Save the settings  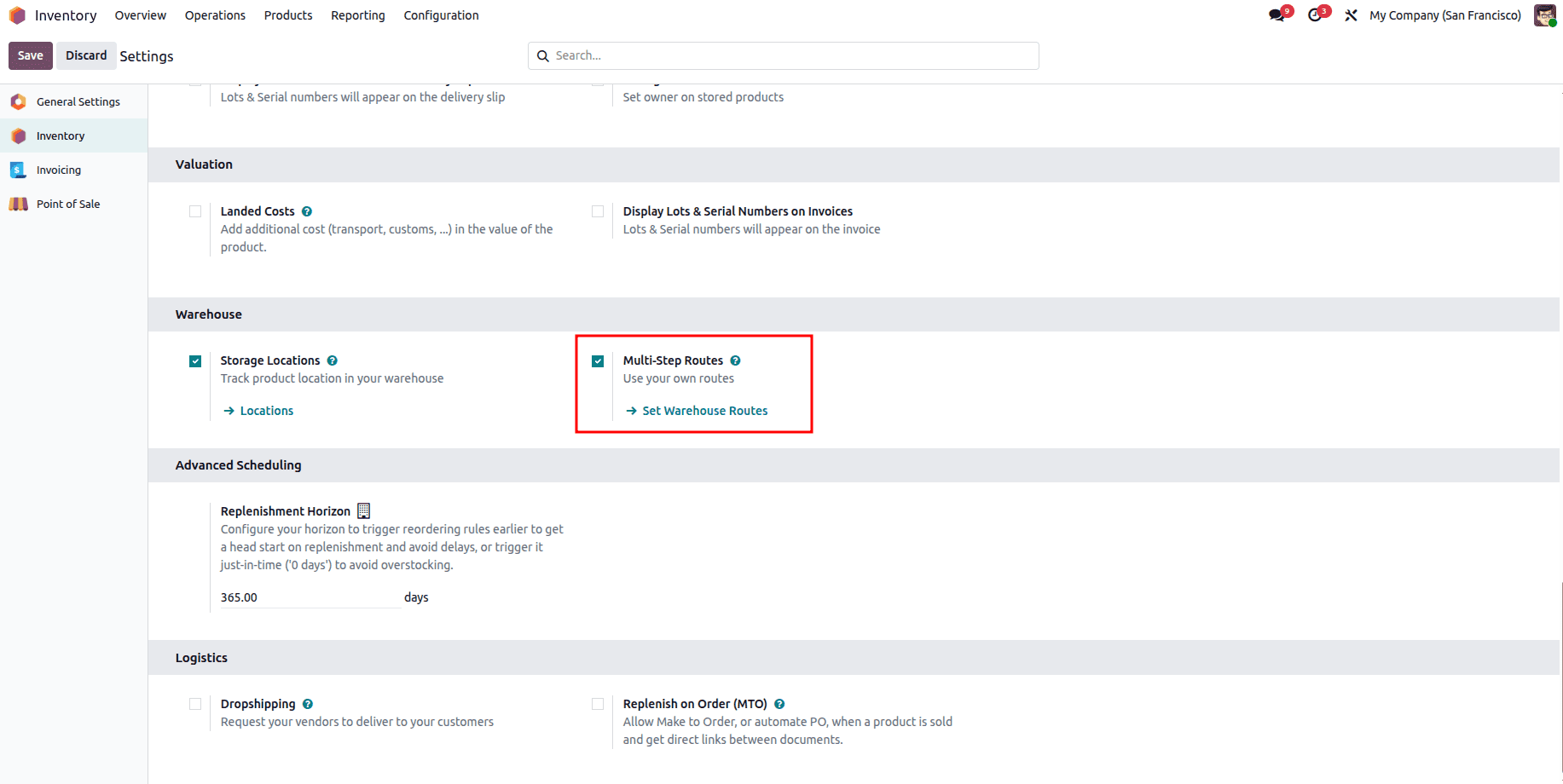tap(31, 55)
